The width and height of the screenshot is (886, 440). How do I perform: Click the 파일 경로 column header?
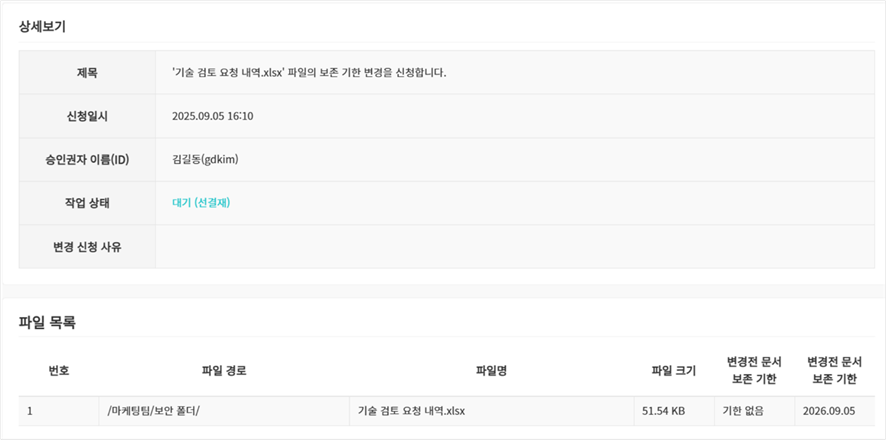224,370
